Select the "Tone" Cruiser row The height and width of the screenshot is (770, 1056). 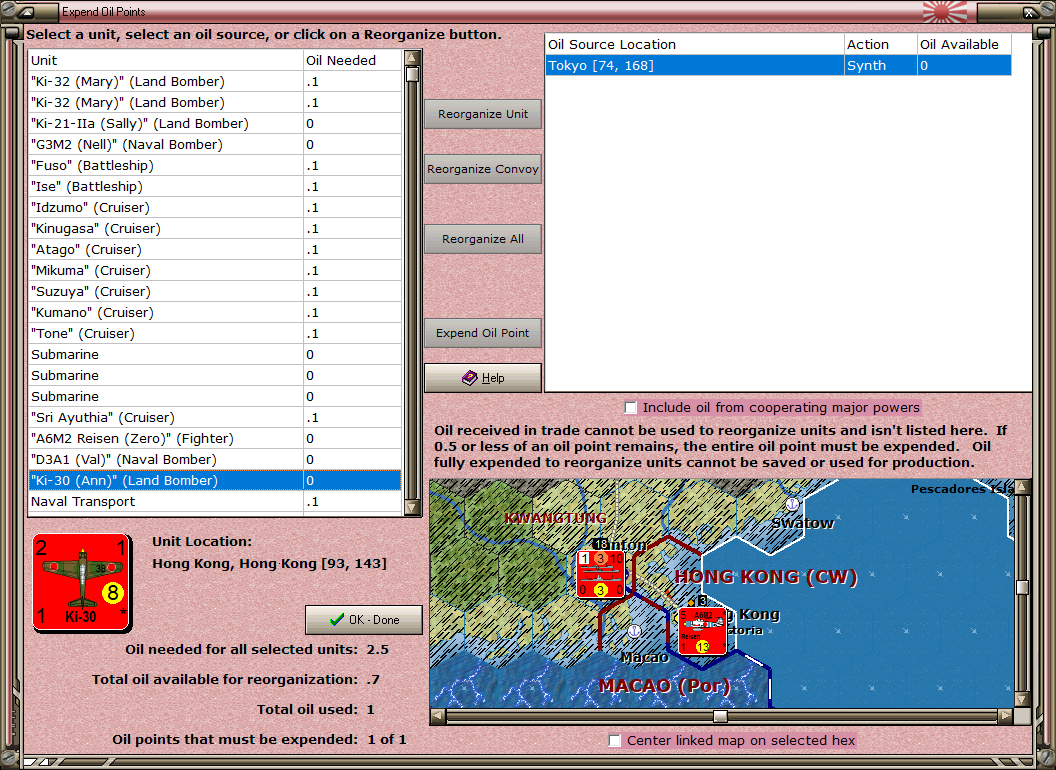click(x=215, y=333)
